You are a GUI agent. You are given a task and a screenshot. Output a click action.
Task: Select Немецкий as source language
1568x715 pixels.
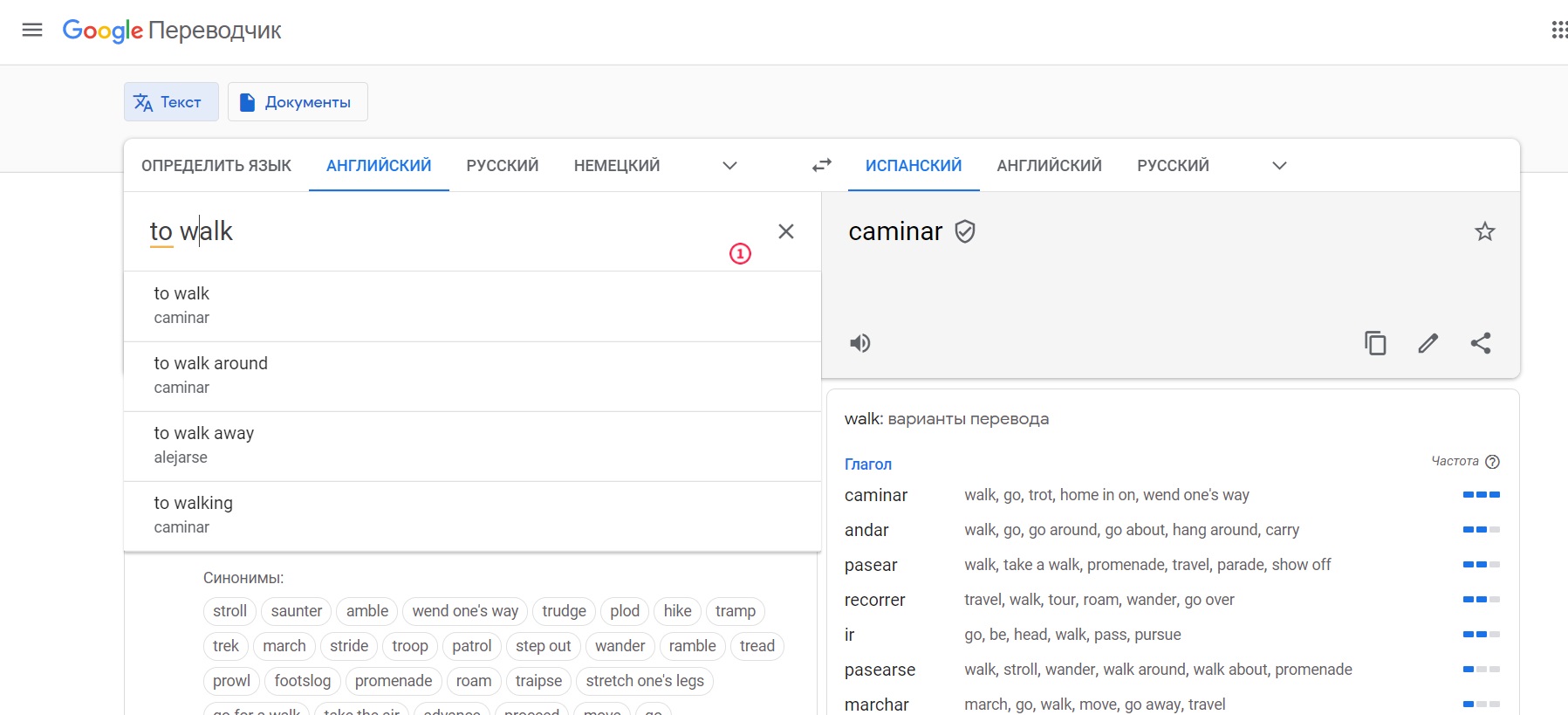(x=616, y=166)
